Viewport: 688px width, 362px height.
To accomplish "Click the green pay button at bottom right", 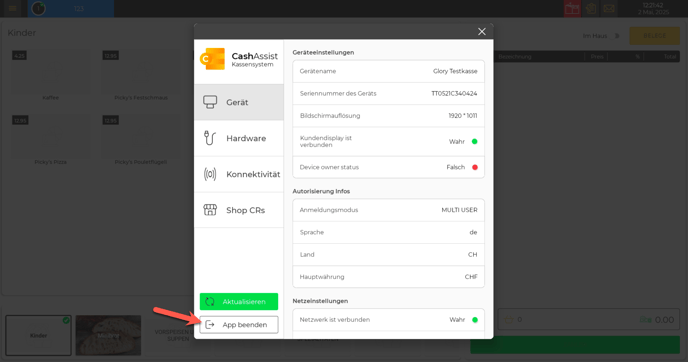I will point(575,345).
